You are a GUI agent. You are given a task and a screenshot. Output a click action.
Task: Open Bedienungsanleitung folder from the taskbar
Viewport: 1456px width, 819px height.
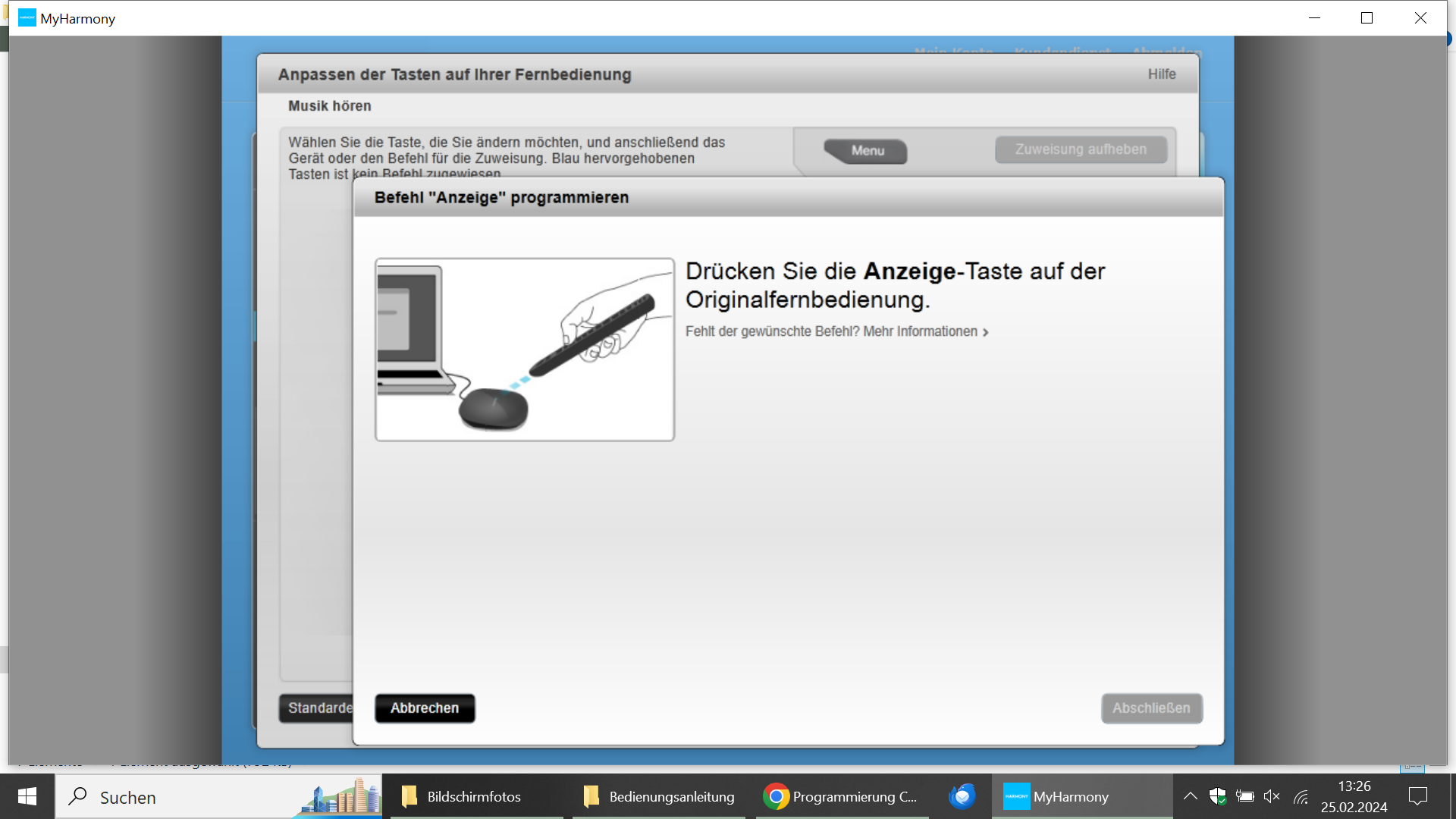(658, 796)
